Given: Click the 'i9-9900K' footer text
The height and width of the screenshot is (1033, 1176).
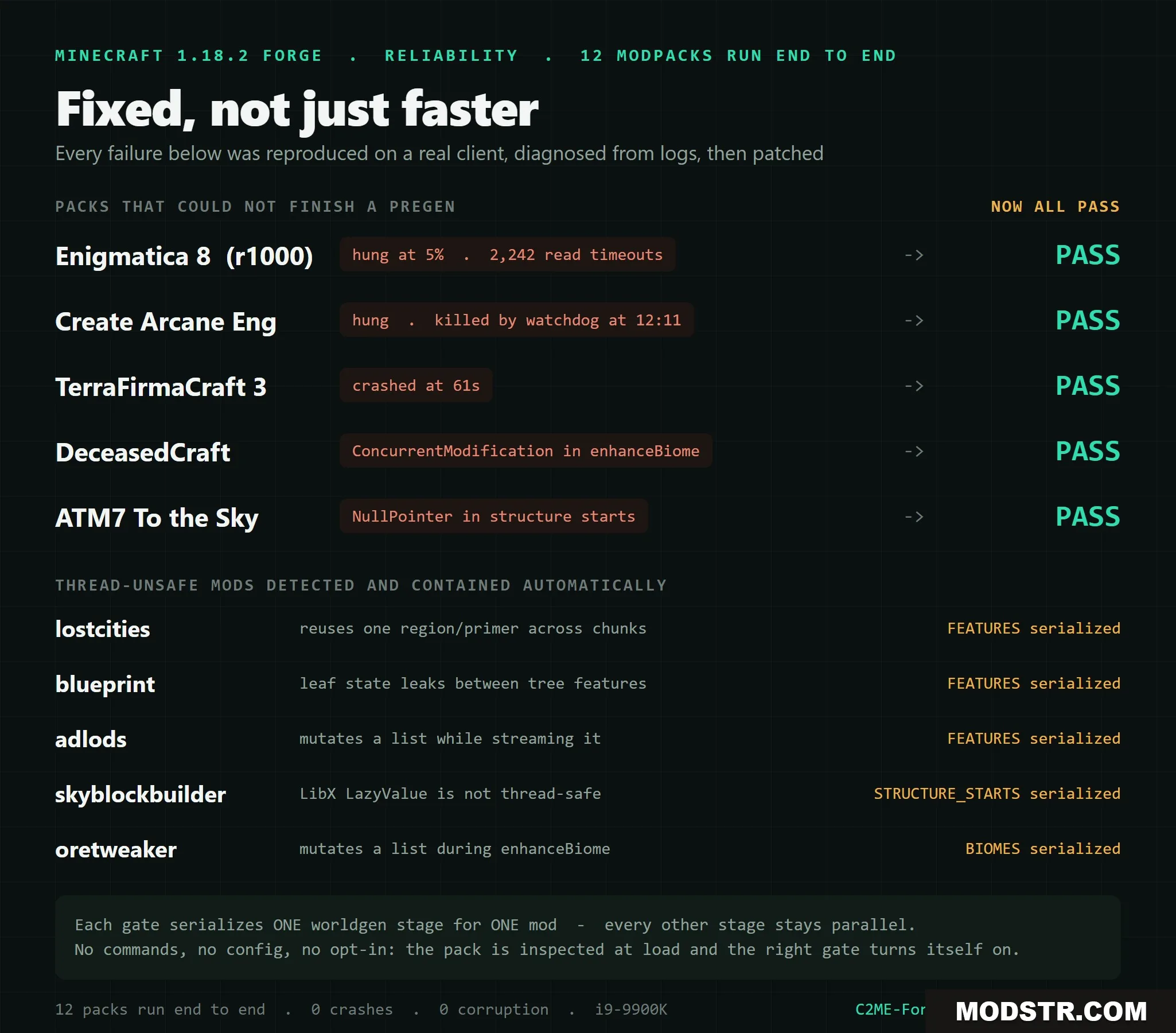Looking at the screenshot, I should [x=630, y=1009].
